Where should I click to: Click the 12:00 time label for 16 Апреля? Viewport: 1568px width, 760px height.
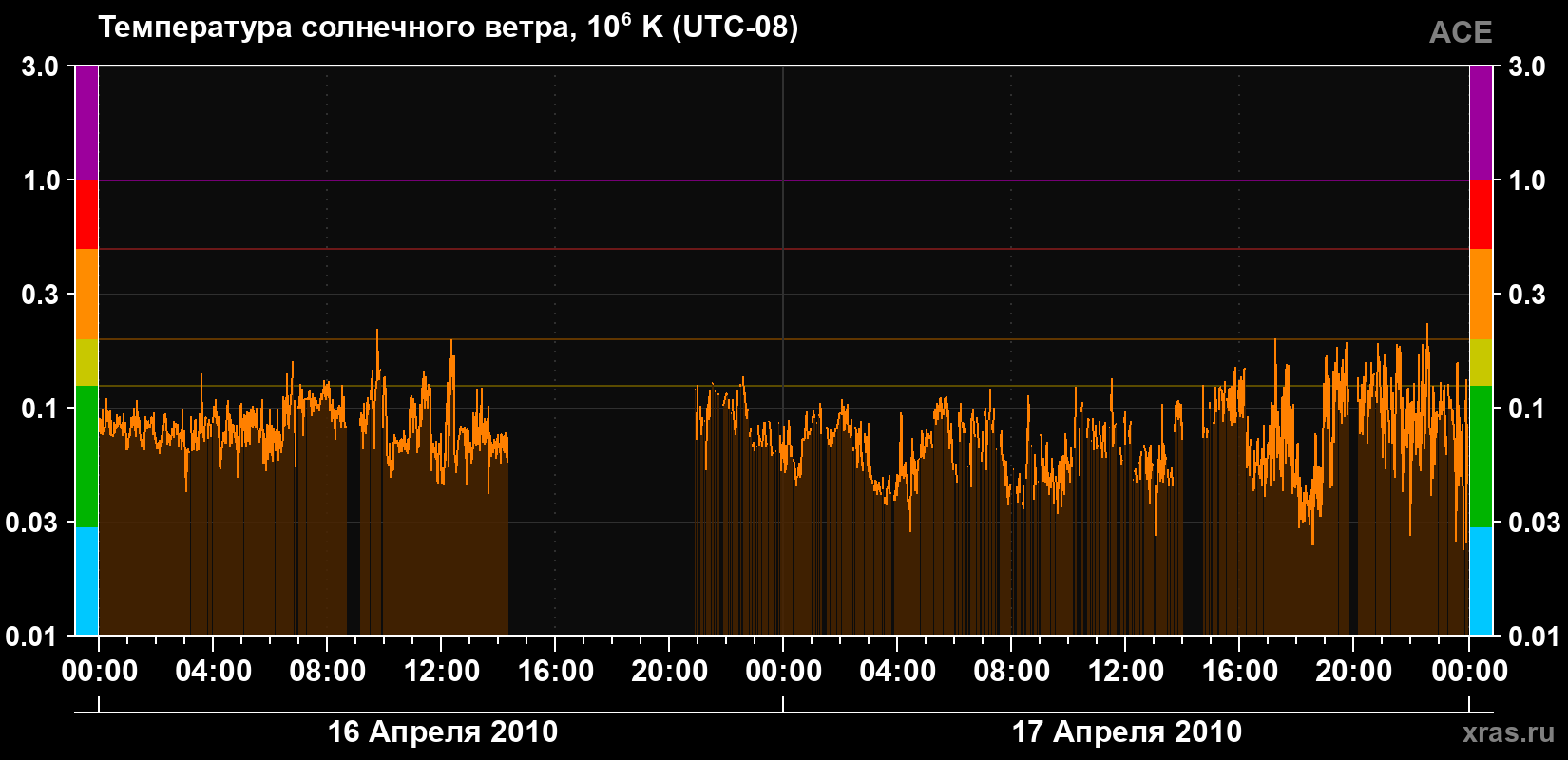coord(442,672)
